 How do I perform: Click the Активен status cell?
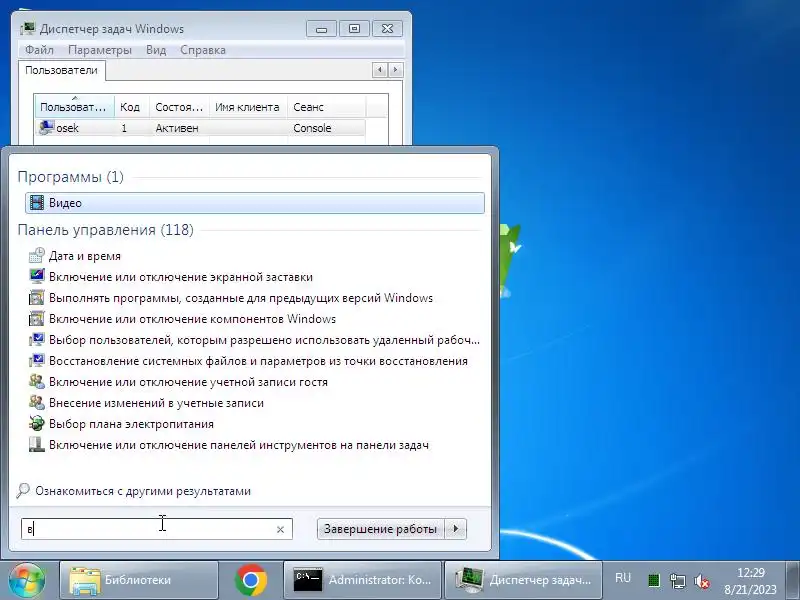click(179, 128)
